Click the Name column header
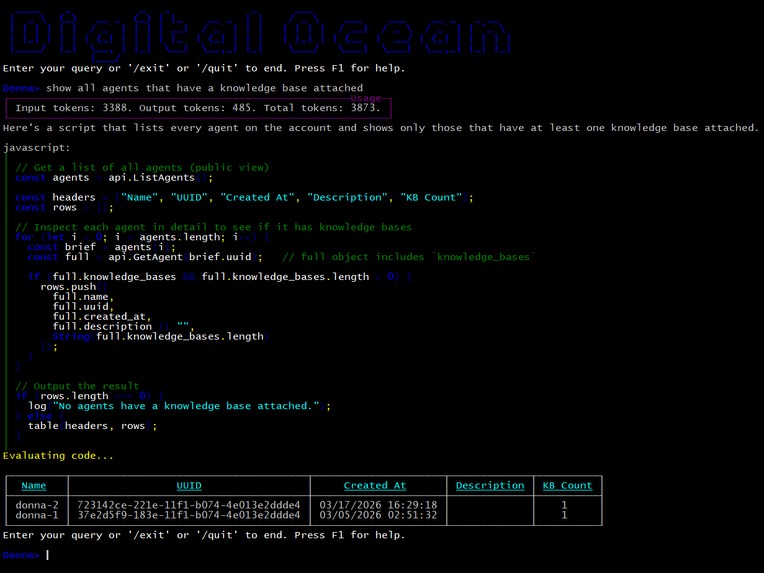 click(x=34, y=486)
